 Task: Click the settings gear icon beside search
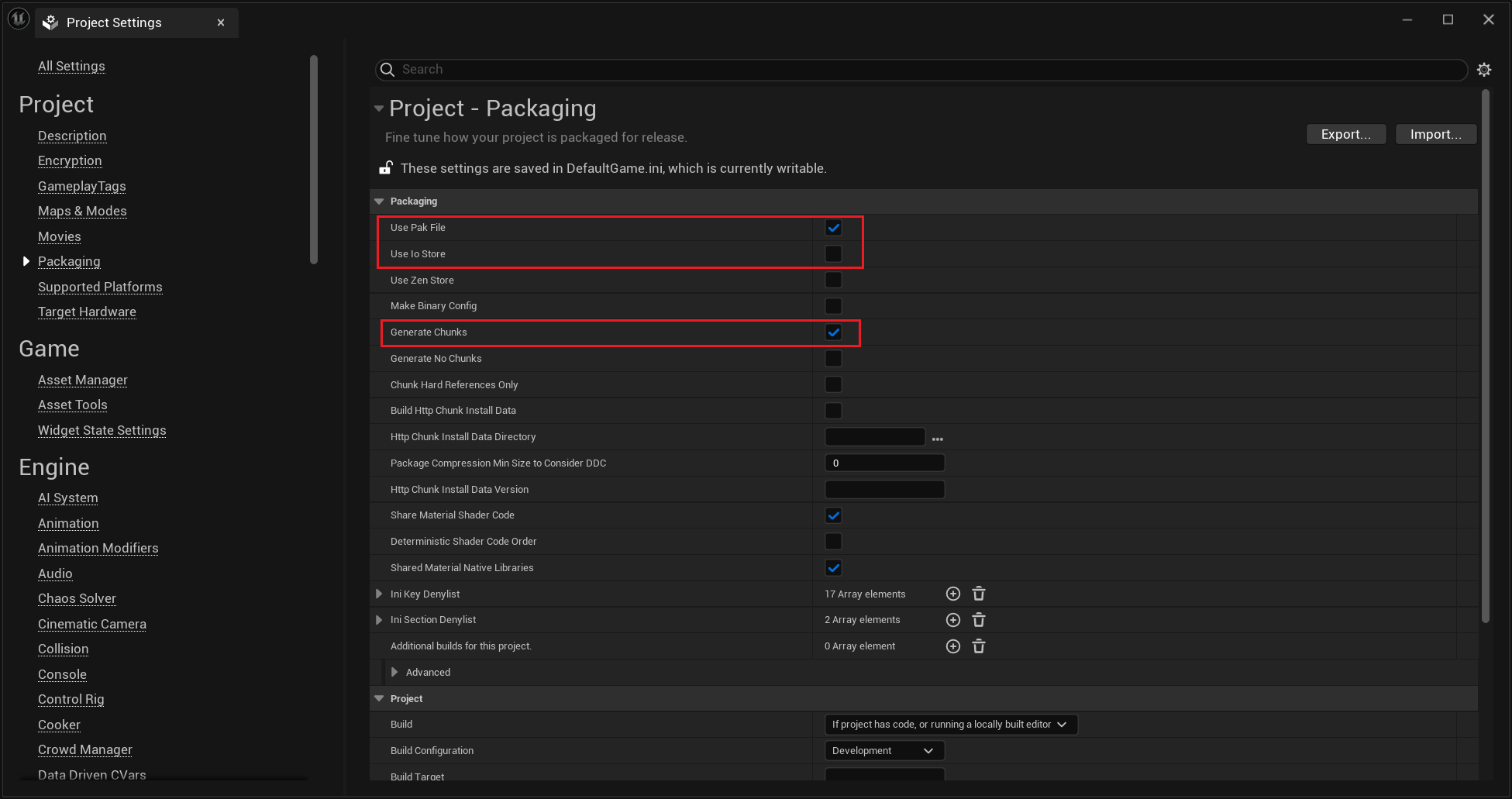coord(1483,70)
